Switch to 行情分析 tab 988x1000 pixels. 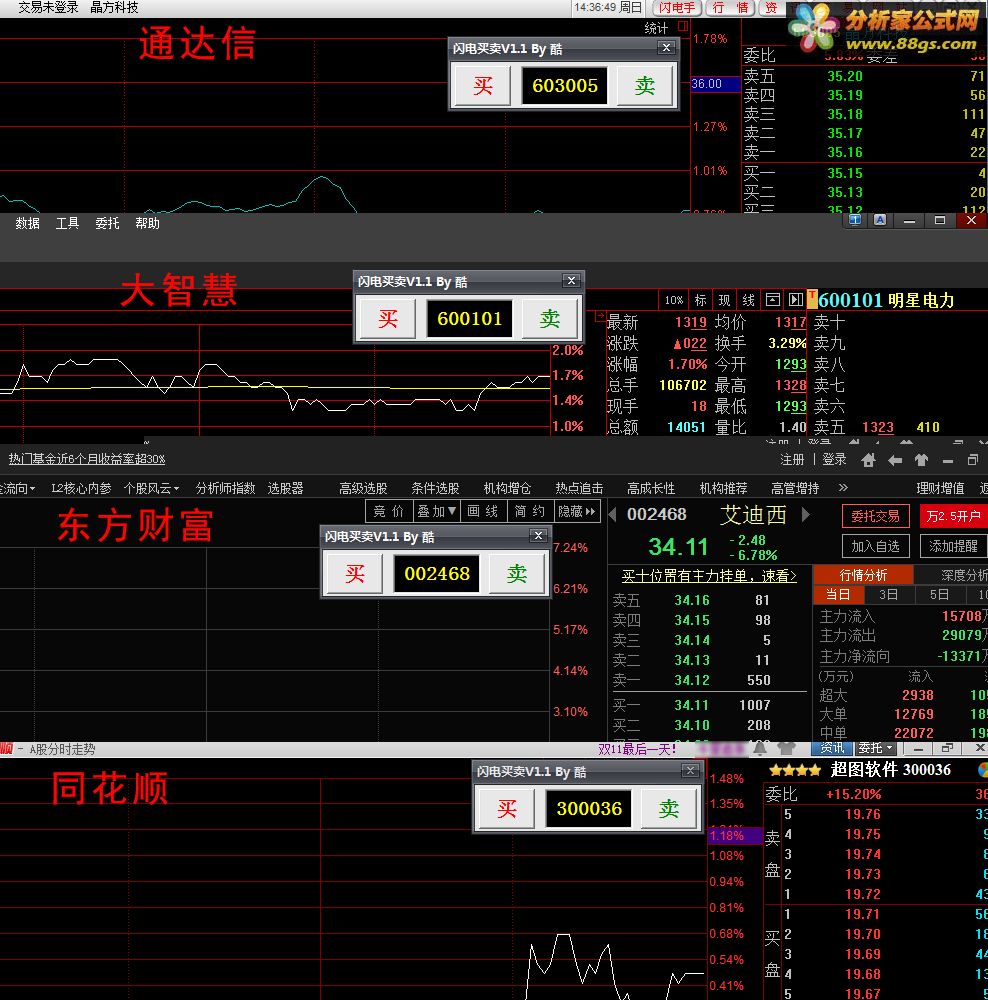point(863,575)
